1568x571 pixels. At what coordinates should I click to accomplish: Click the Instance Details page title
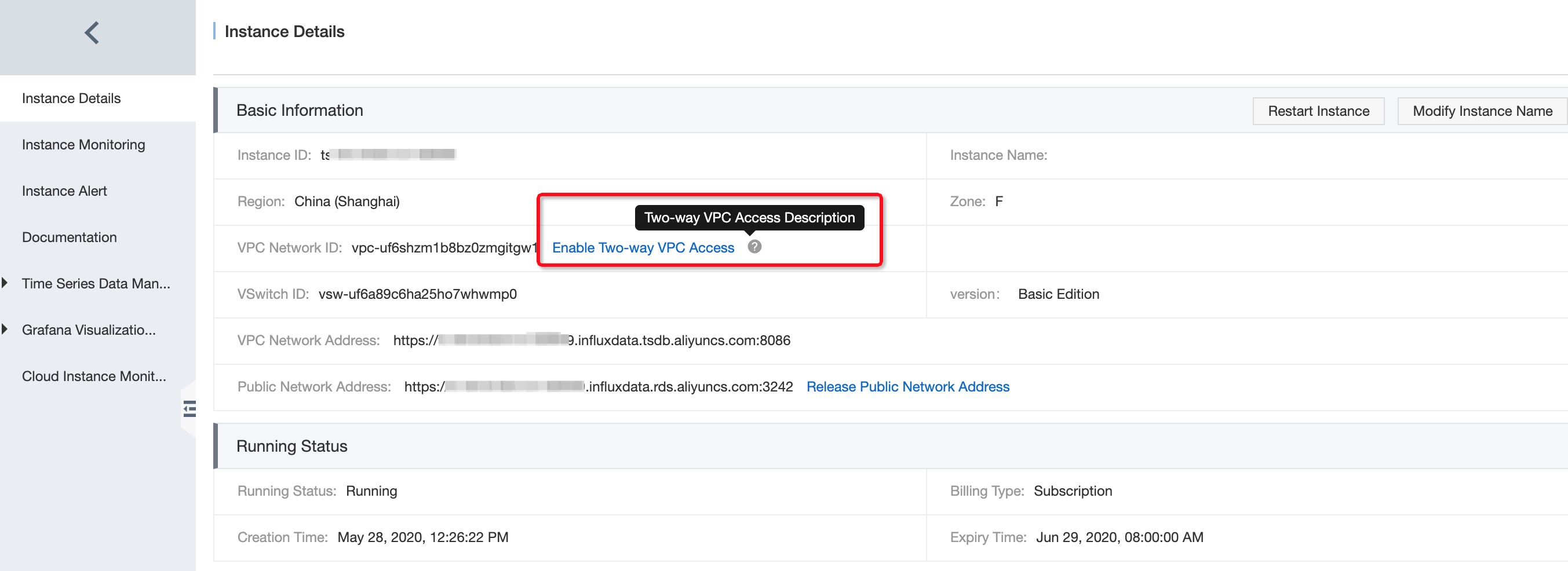pyautogui.click(x=285, y=32)
